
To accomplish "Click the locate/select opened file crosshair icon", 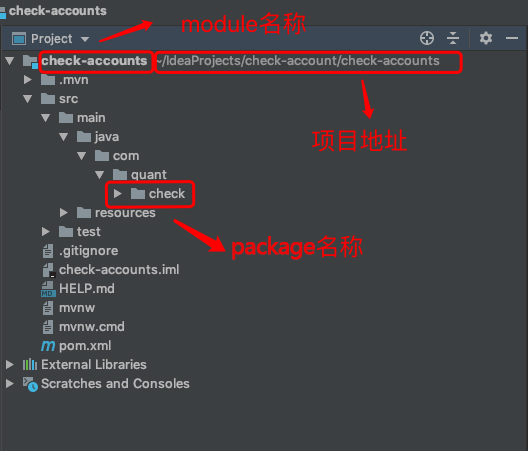I will pos(427,38).
